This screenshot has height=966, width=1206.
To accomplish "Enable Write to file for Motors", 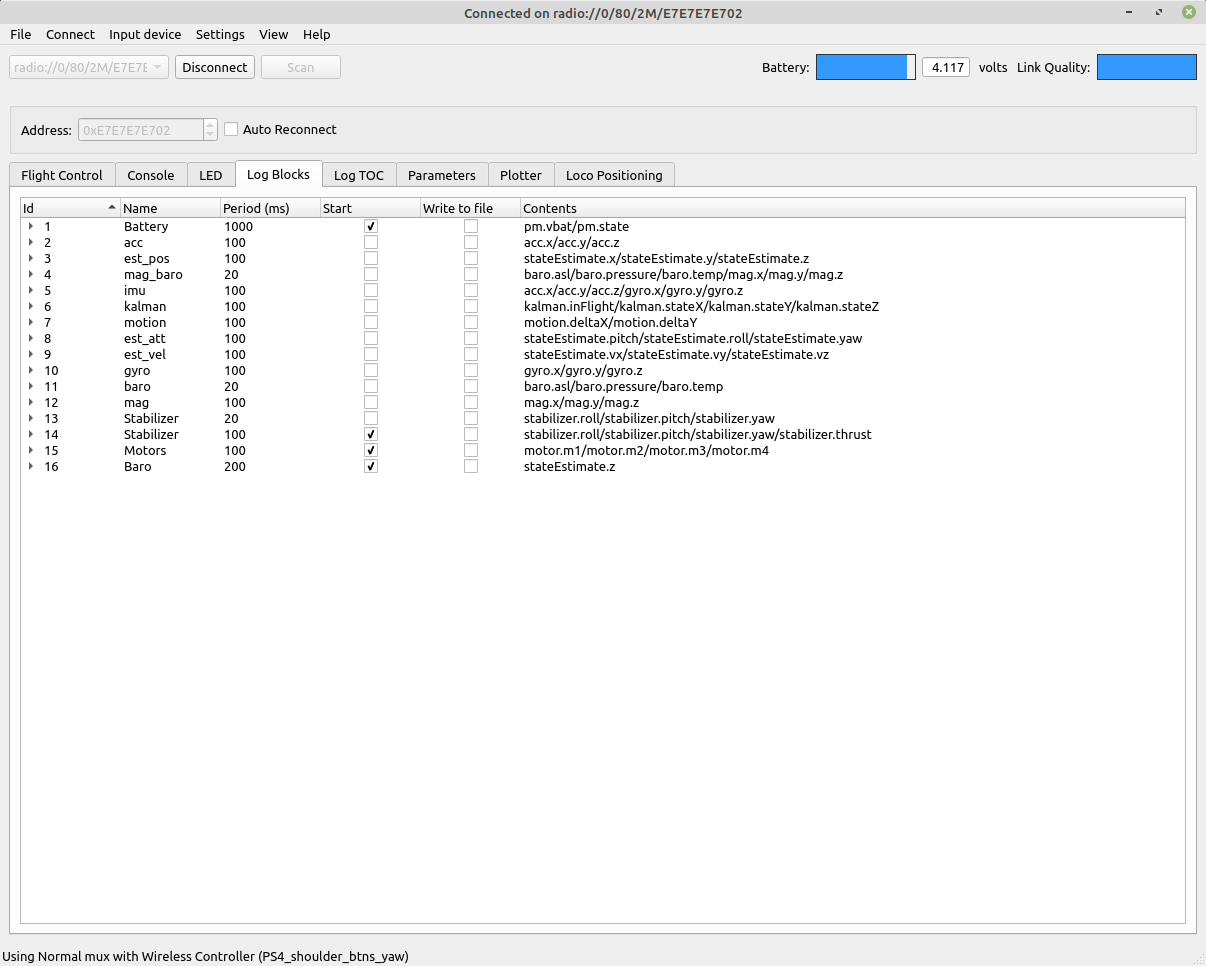I will [x=471, y=451].
